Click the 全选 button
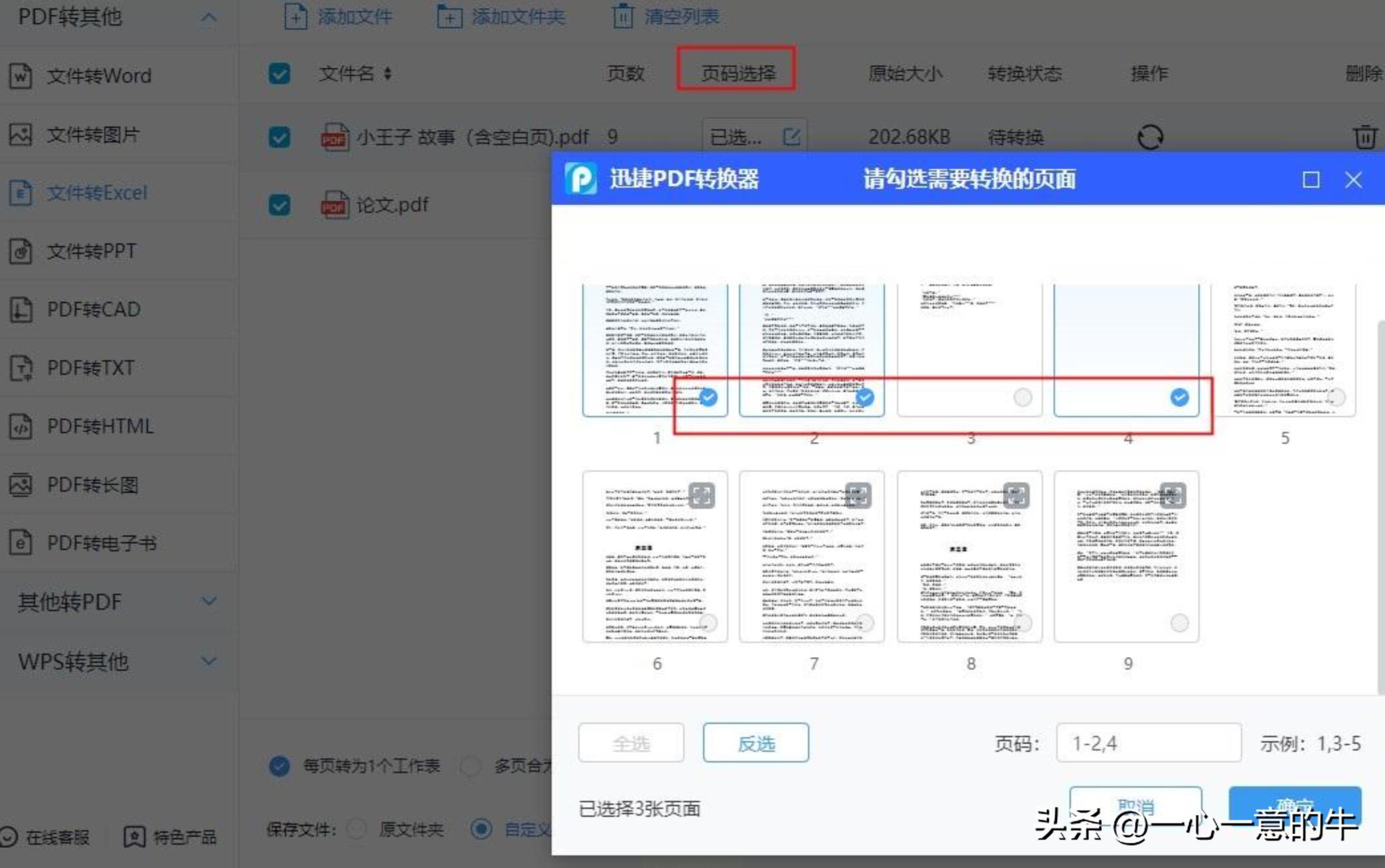 coord(631,743)
